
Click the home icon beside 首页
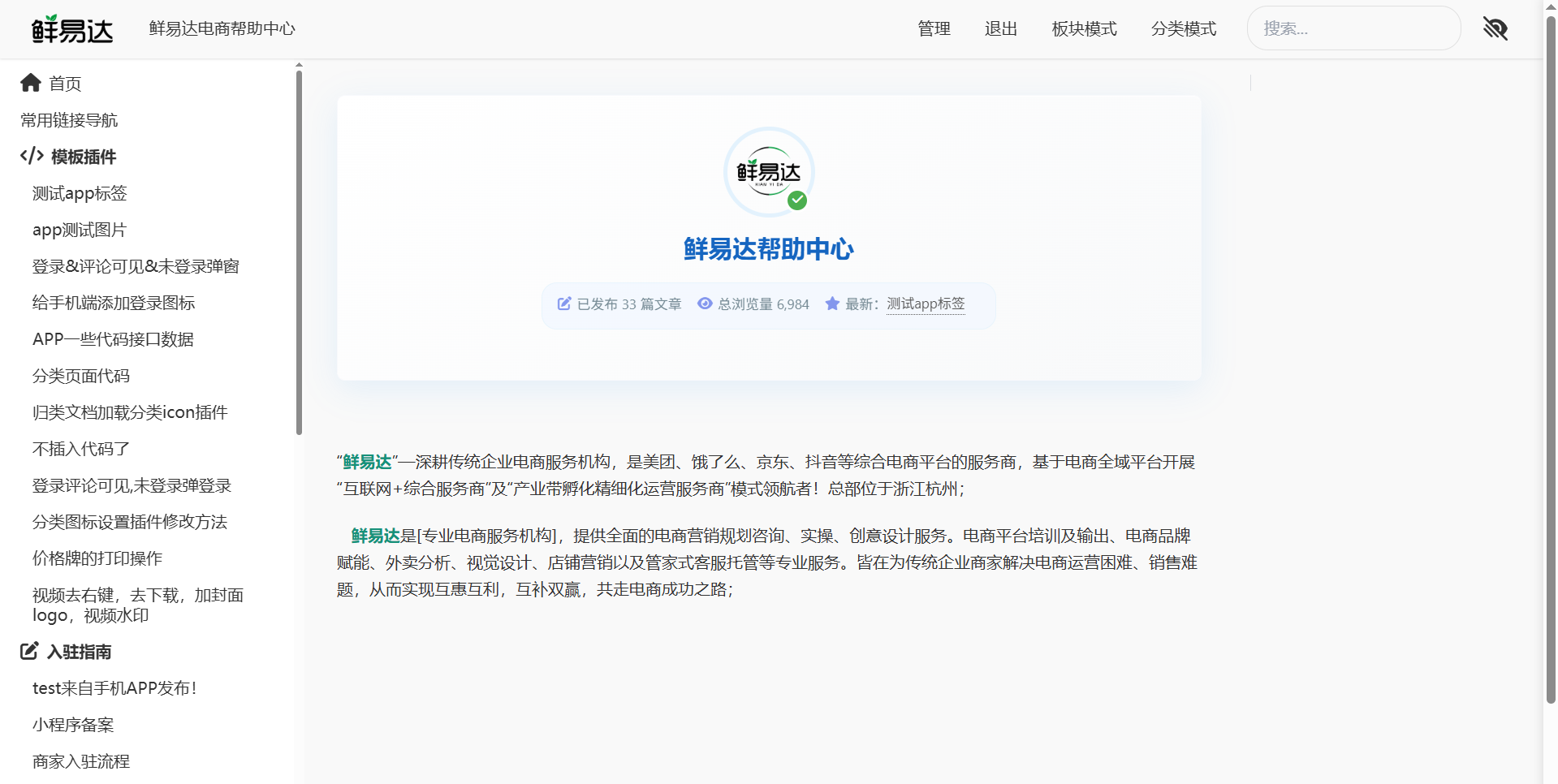[x=31, y=83]
